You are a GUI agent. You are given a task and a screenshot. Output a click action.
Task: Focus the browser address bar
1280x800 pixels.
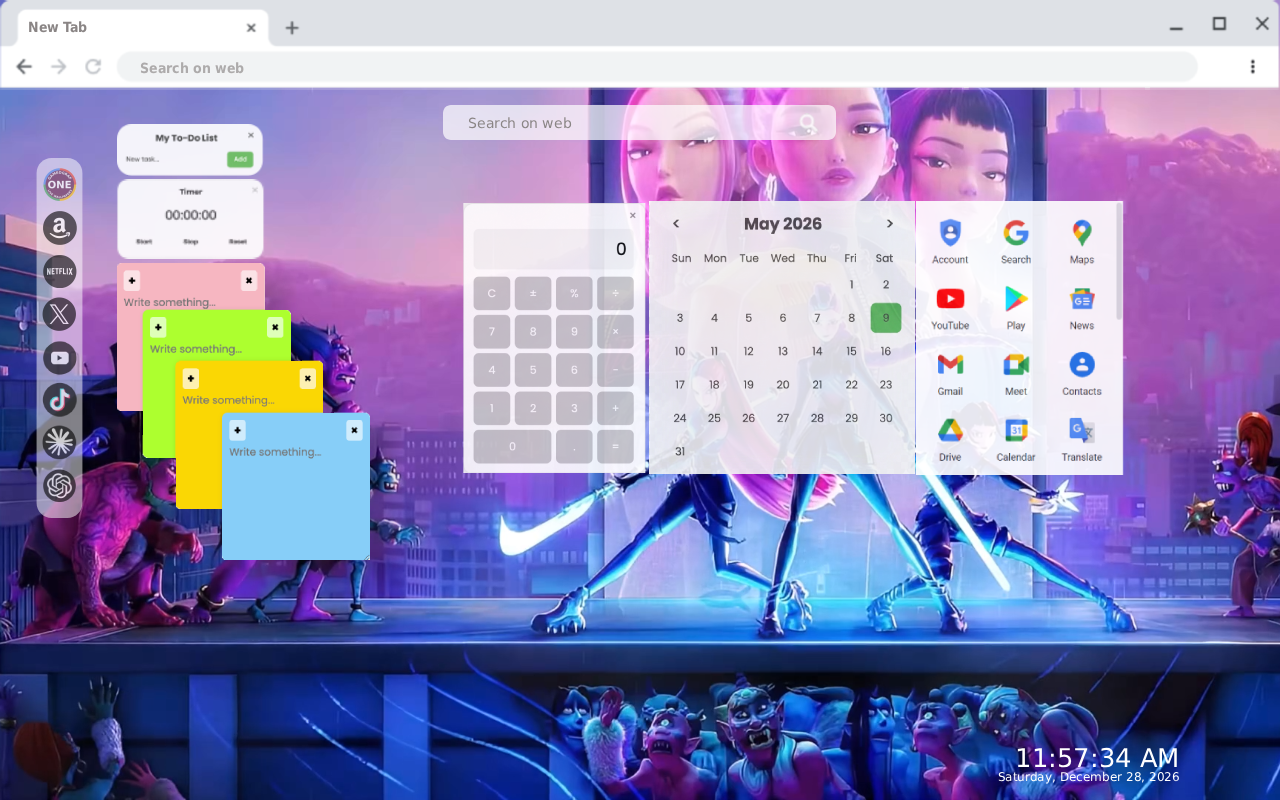coord(657,67)
